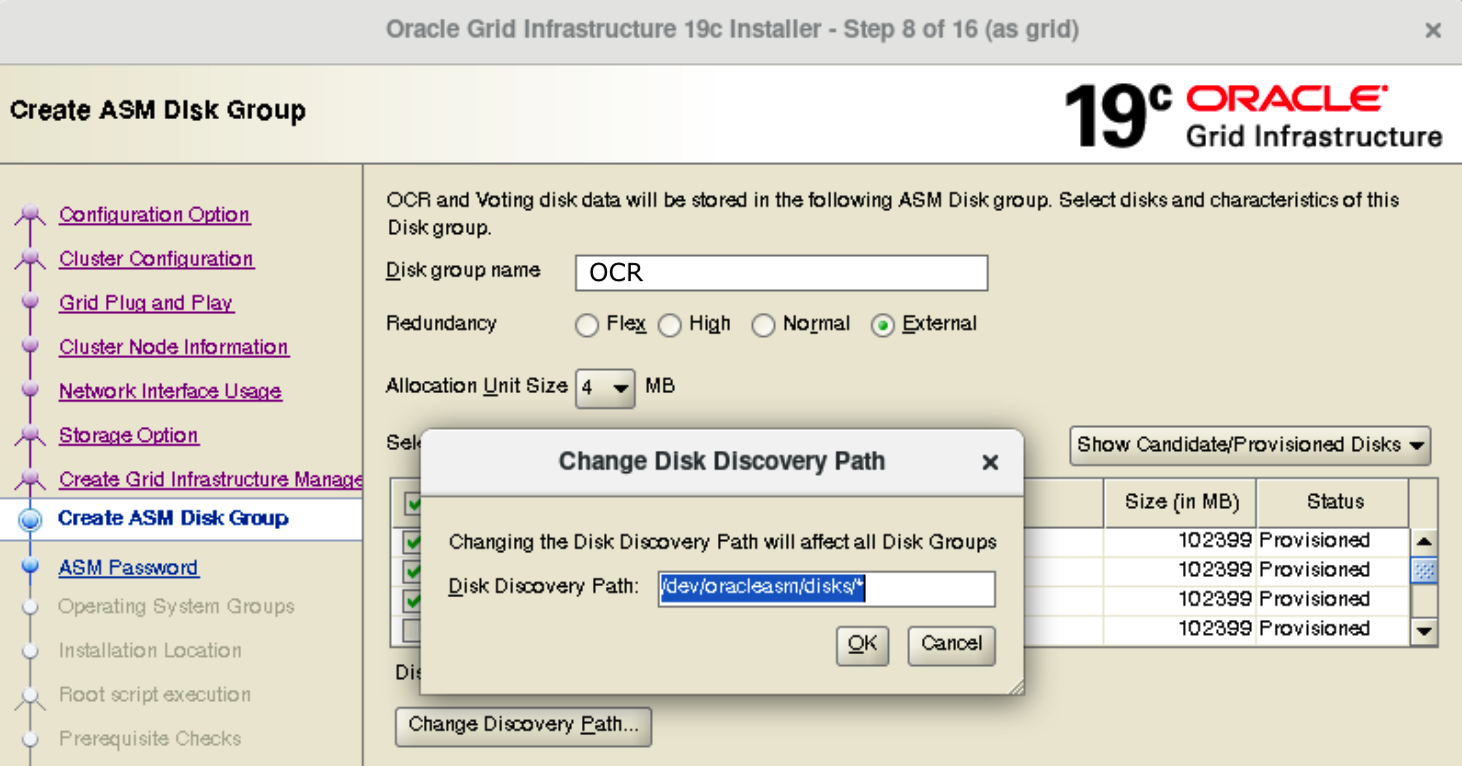Select the Create ASM Disk Group step

pos(173,519)
